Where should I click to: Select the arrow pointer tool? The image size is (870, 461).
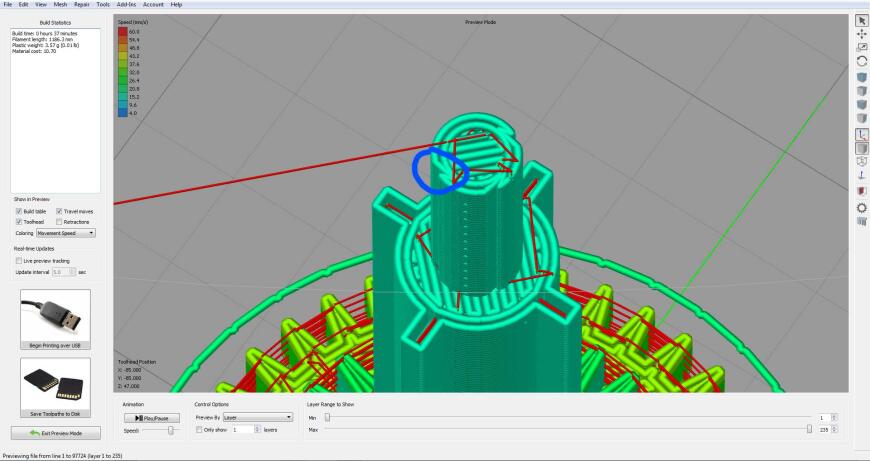coord(861,21)
